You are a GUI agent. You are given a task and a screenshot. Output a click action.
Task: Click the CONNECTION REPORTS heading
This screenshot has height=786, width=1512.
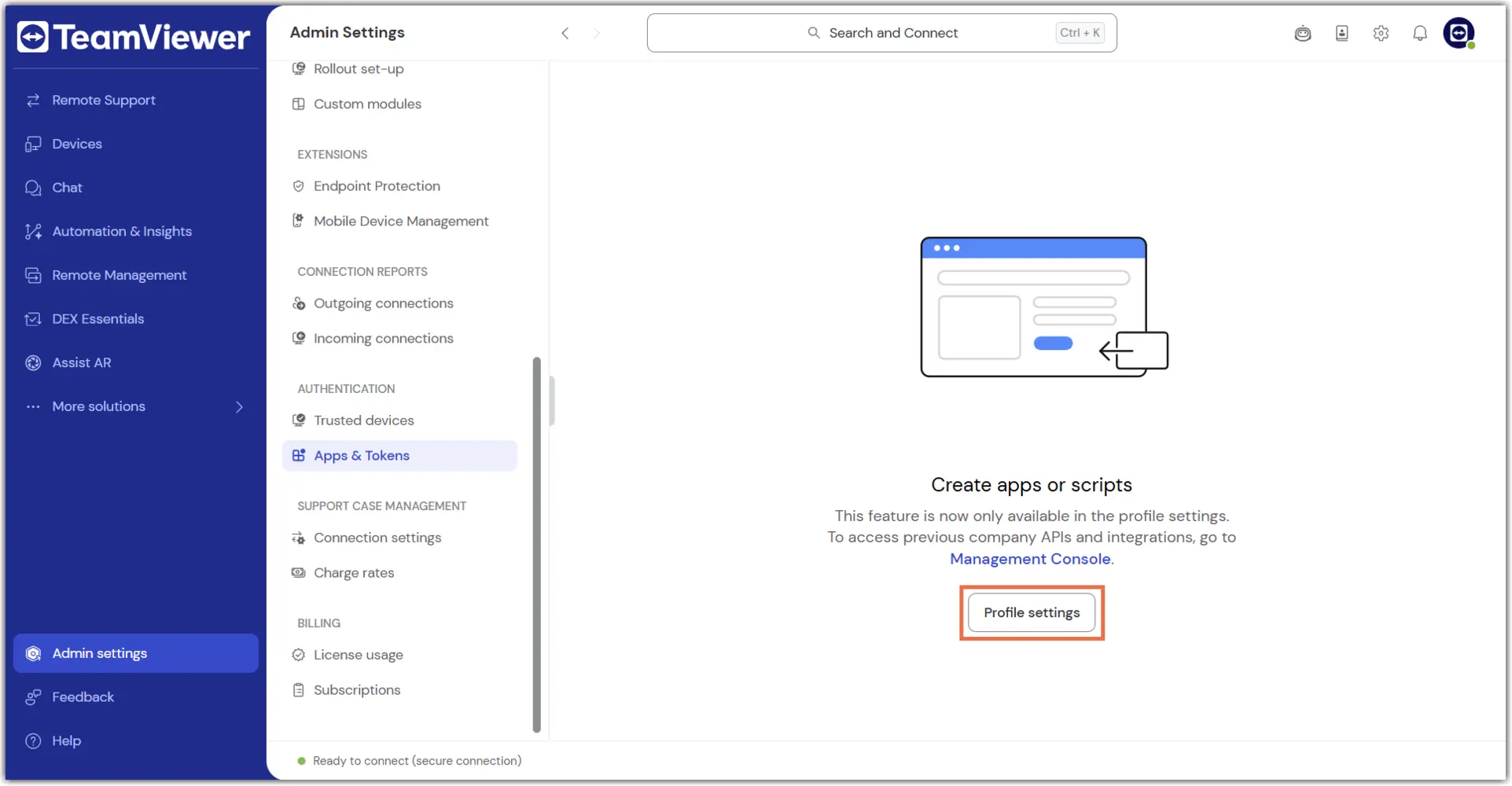coord(362,272)
